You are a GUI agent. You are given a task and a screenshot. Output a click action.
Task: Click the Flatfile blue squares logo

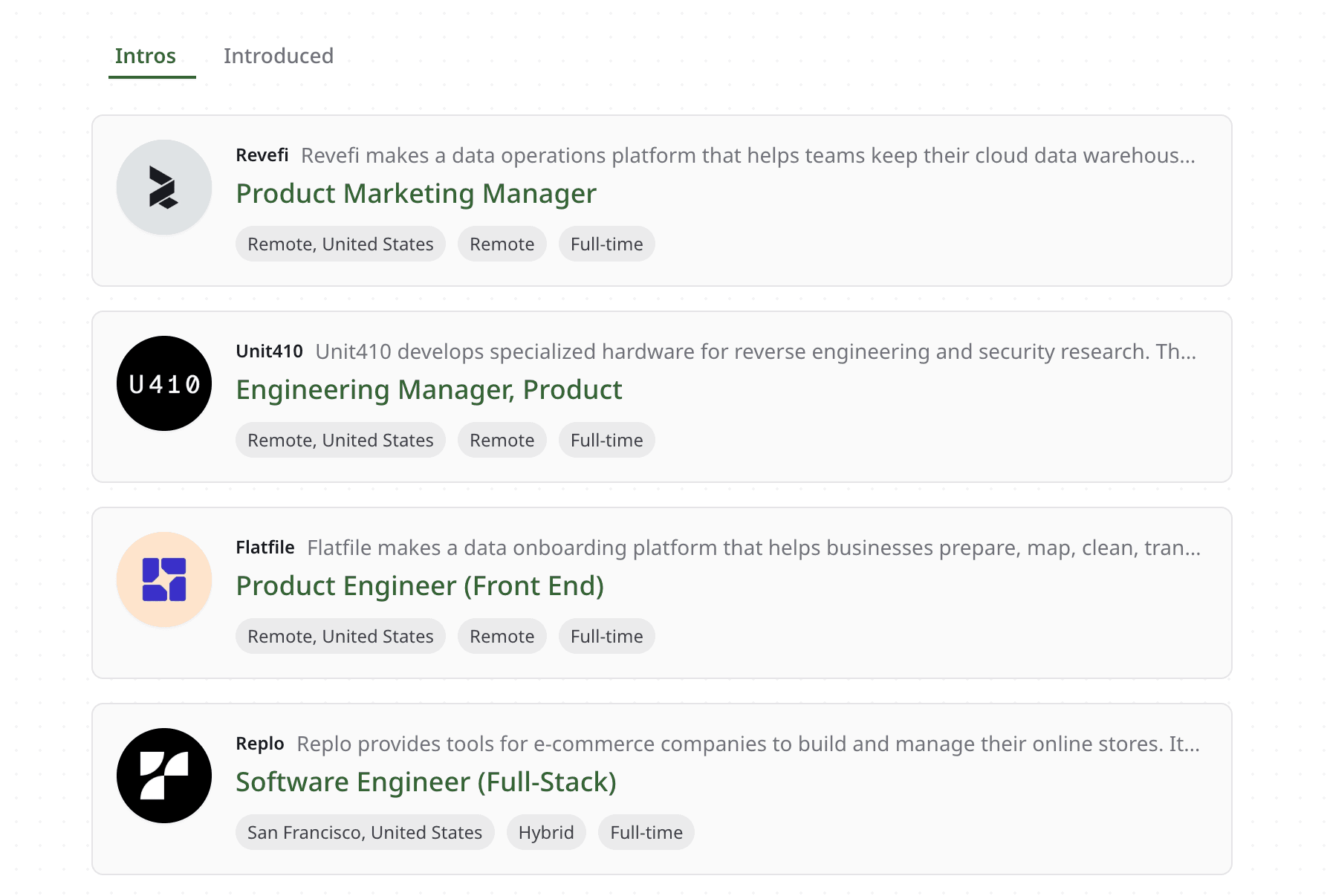point(163,580)
